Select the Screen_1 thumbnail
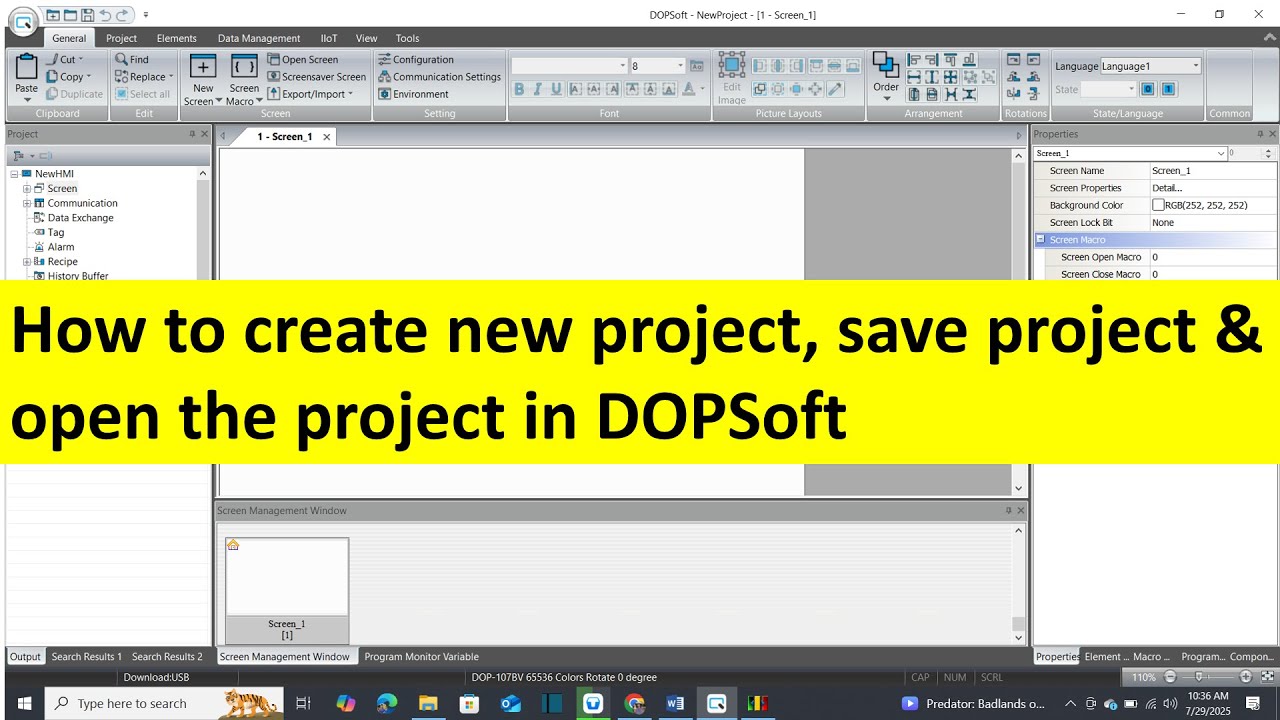 287,590
